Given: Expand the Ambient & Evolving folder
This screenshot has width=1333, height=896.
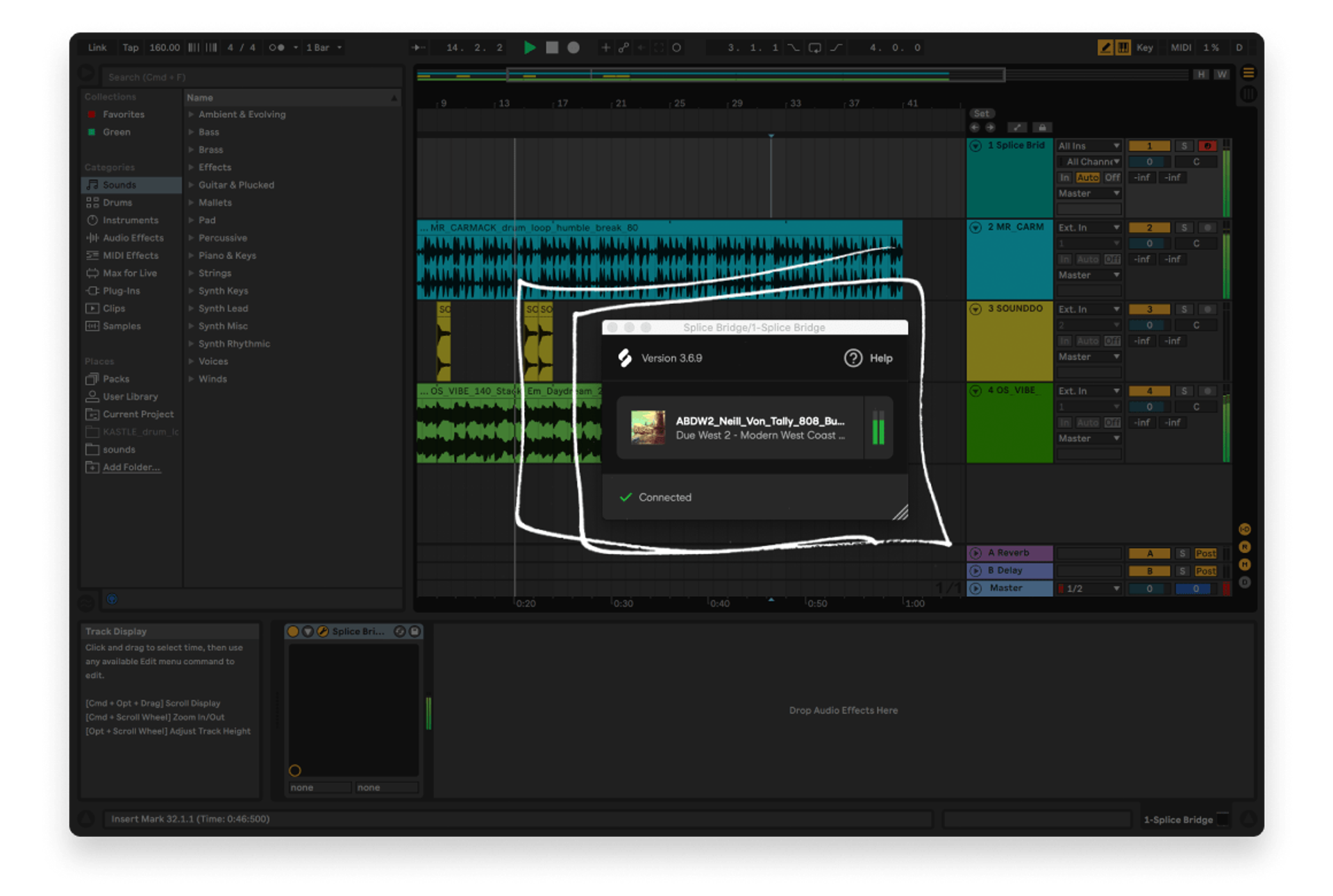Looking at the screenshot, I should (191, 115).
